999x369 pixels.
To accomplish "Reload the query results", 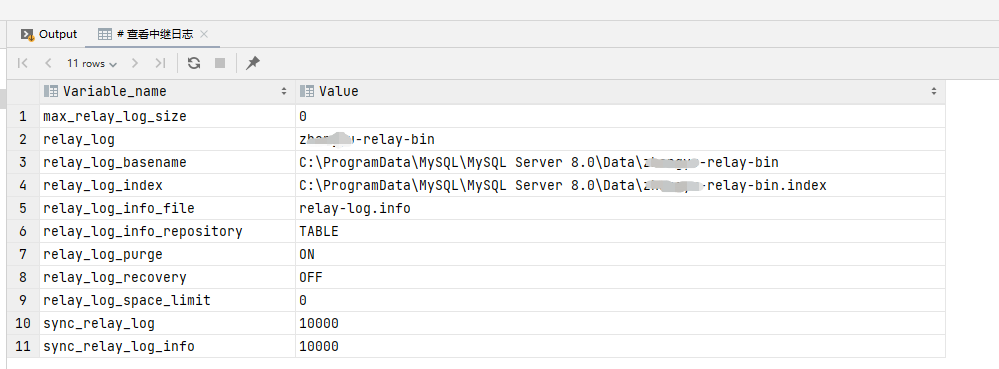I will click(x=194, y=63).
